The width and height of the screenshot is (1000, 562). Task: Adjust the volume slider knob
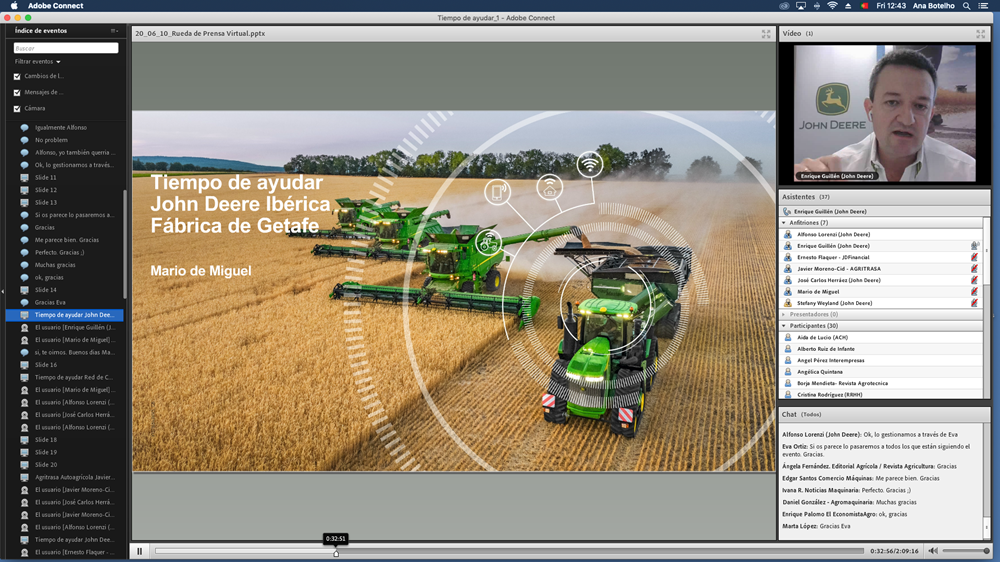[986, 551]
